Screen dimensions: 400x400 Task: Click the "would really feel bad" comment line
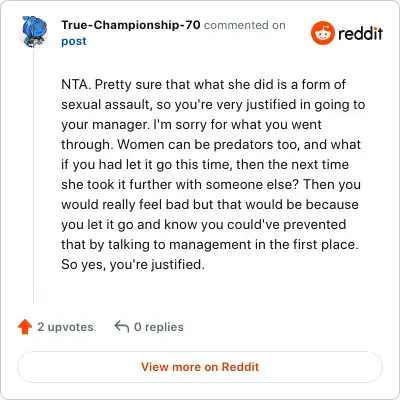[x=210, y=205]
